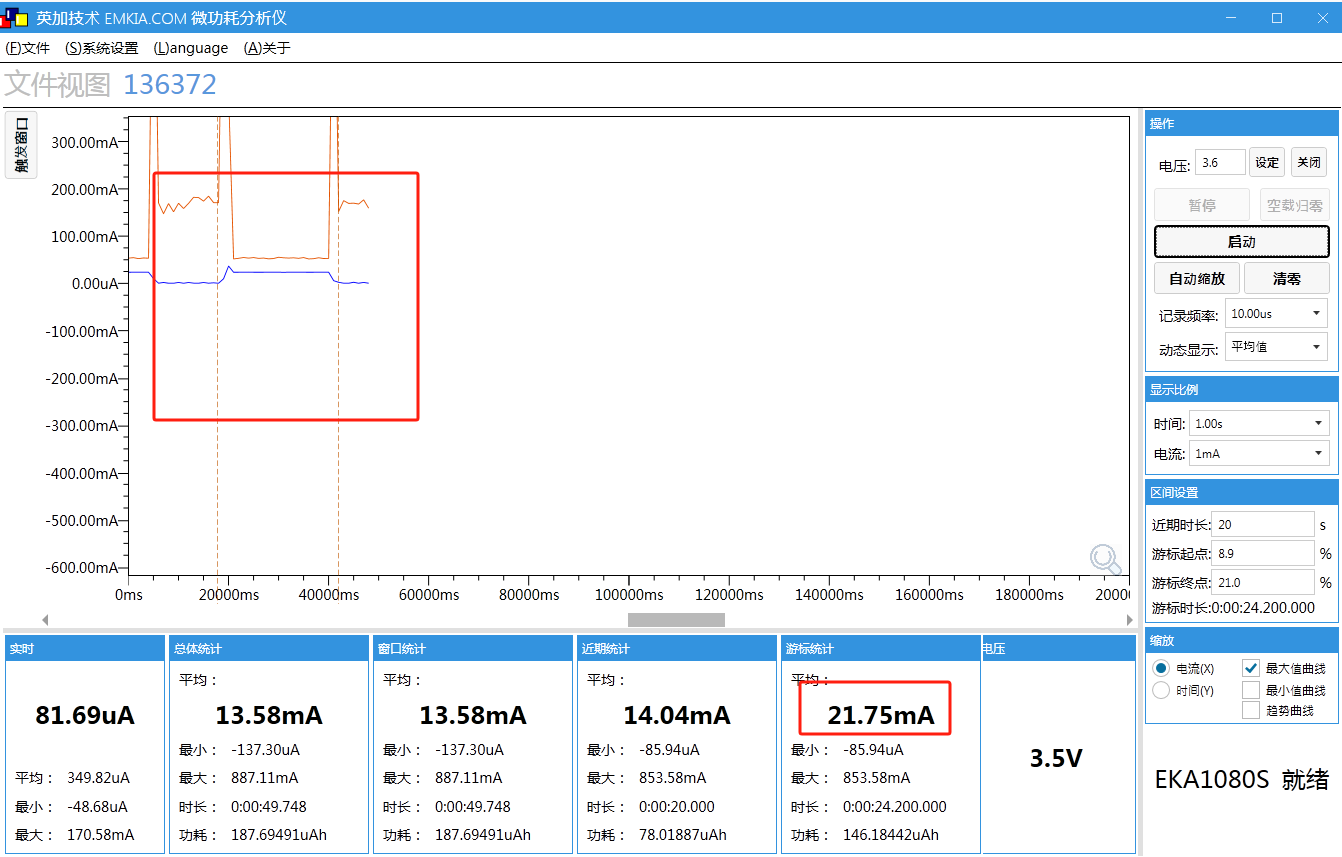Viewport: 1342px width, 857px height.
Task: Click the 清零 button
Action: coord(1287,278)
